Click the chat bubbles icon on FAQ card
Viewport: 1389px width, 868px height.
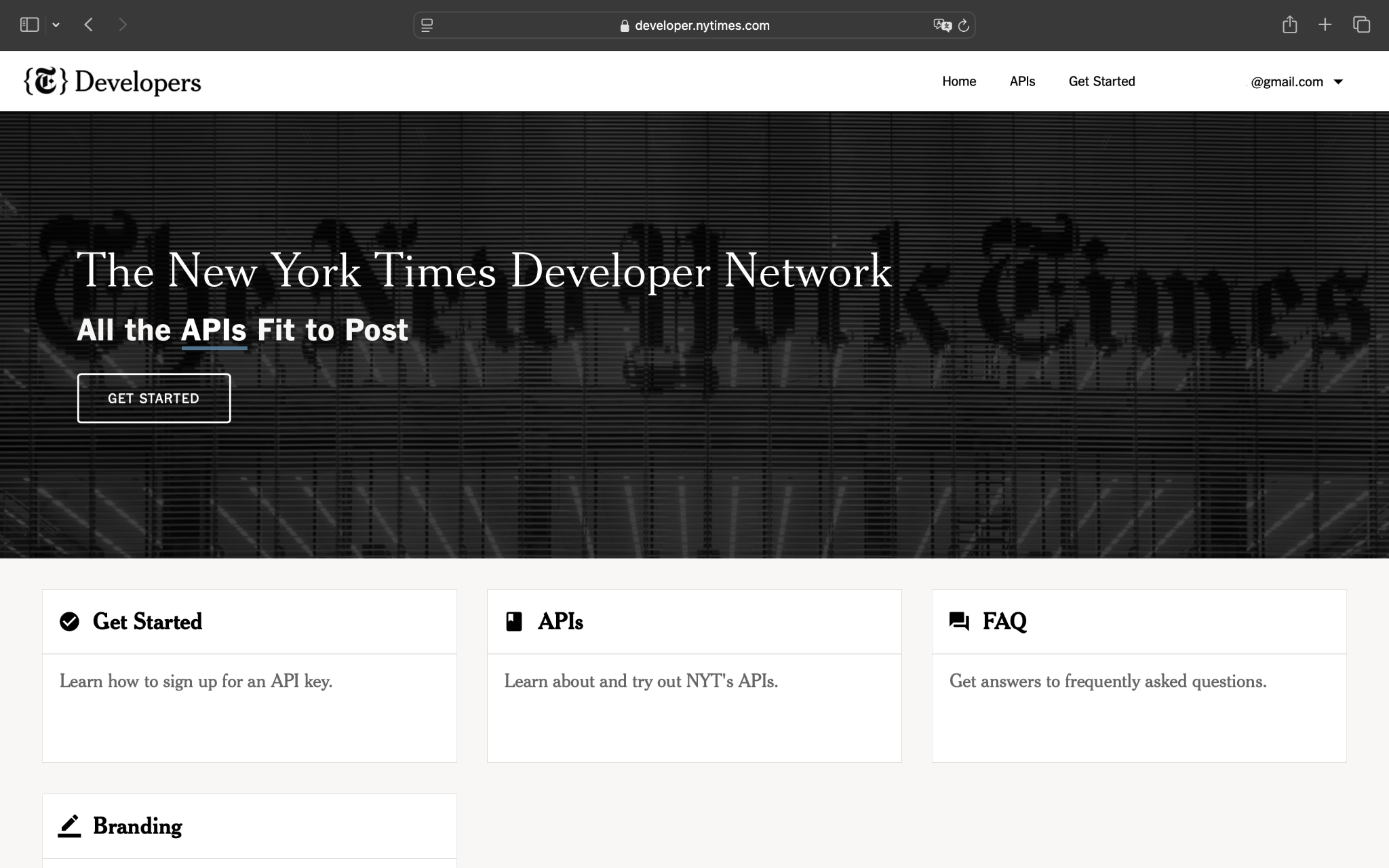(959, 621)
